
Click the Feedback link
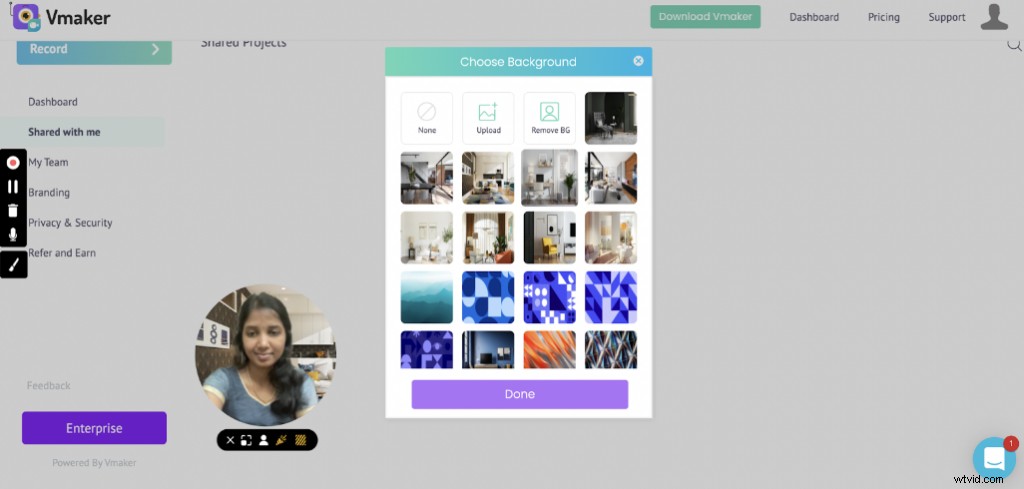[x=48, y=386]
